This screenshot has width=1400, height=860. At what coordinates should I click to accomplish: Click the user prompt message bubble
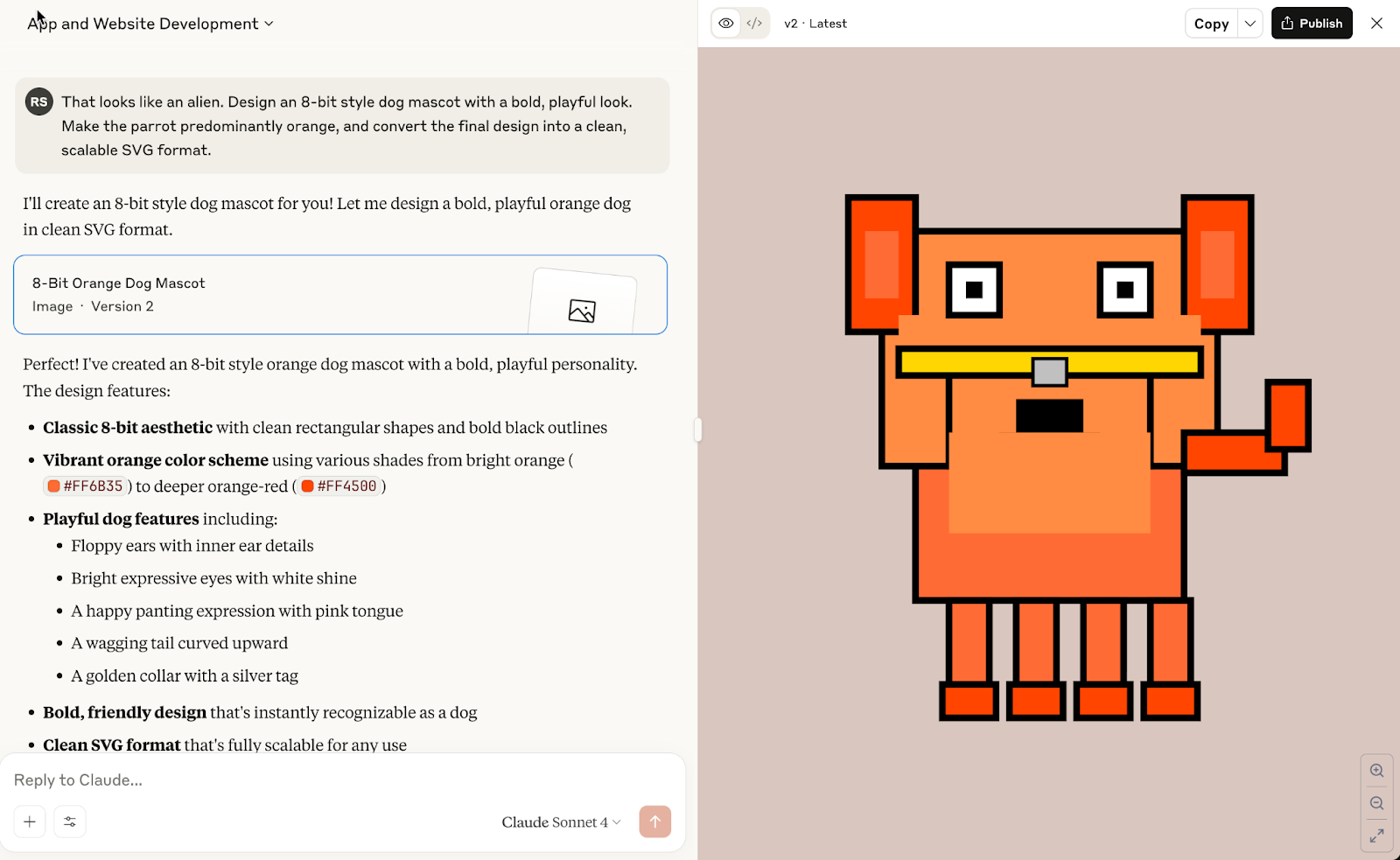click(342, 126)
